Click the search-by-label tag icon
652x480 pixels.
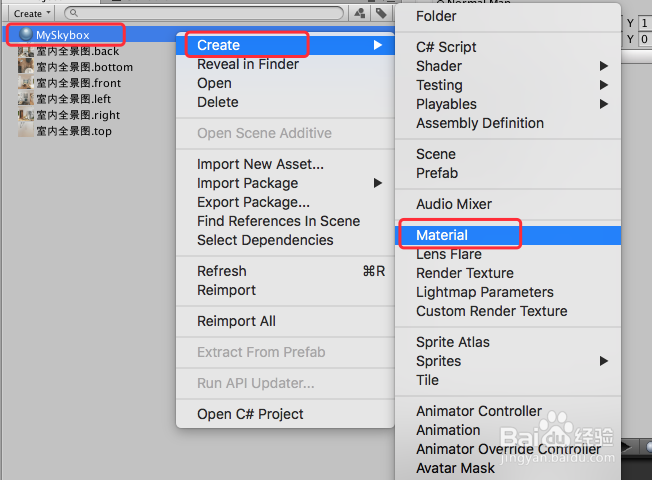click(x=381, y=13)
